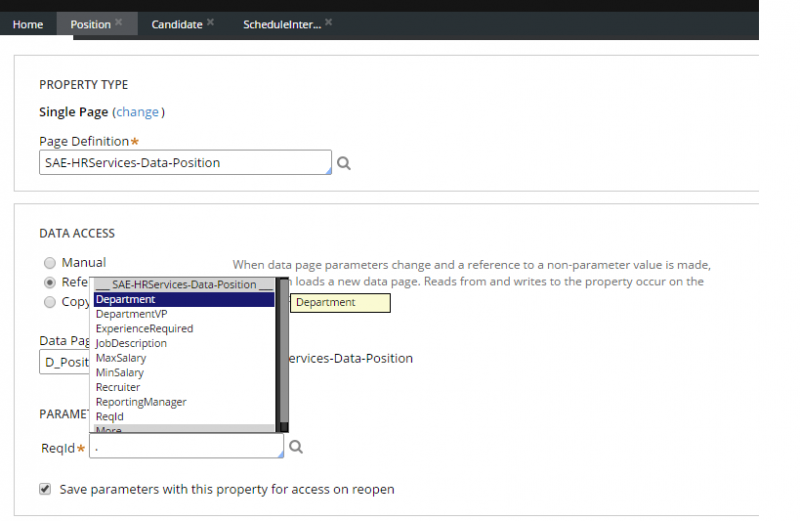Switch to the Candidate tab
The height and width of the screenshot is (521, 800).
[x=177, y=24]
